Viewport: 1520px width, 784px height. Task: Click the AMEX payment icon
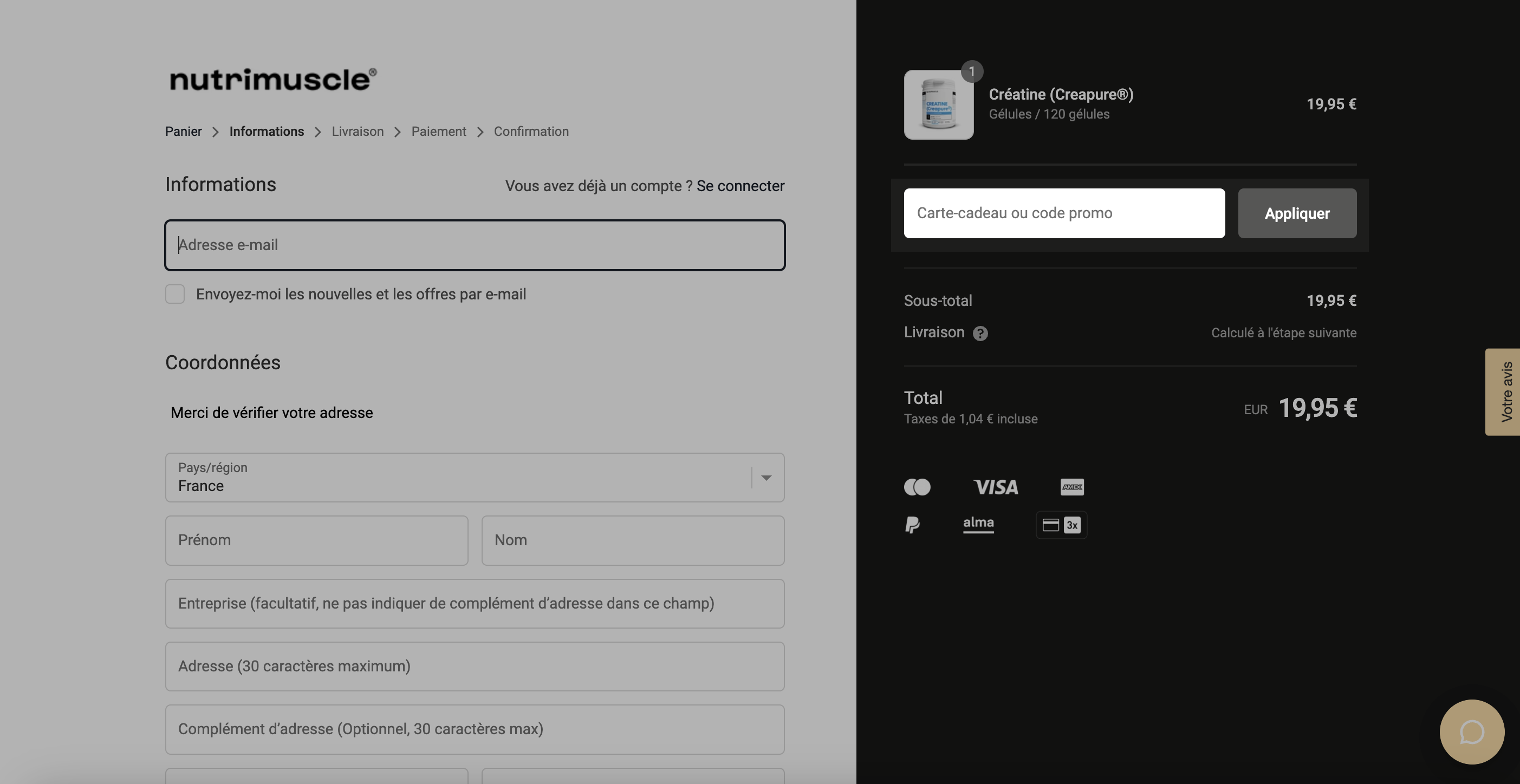click(1072, 487)
